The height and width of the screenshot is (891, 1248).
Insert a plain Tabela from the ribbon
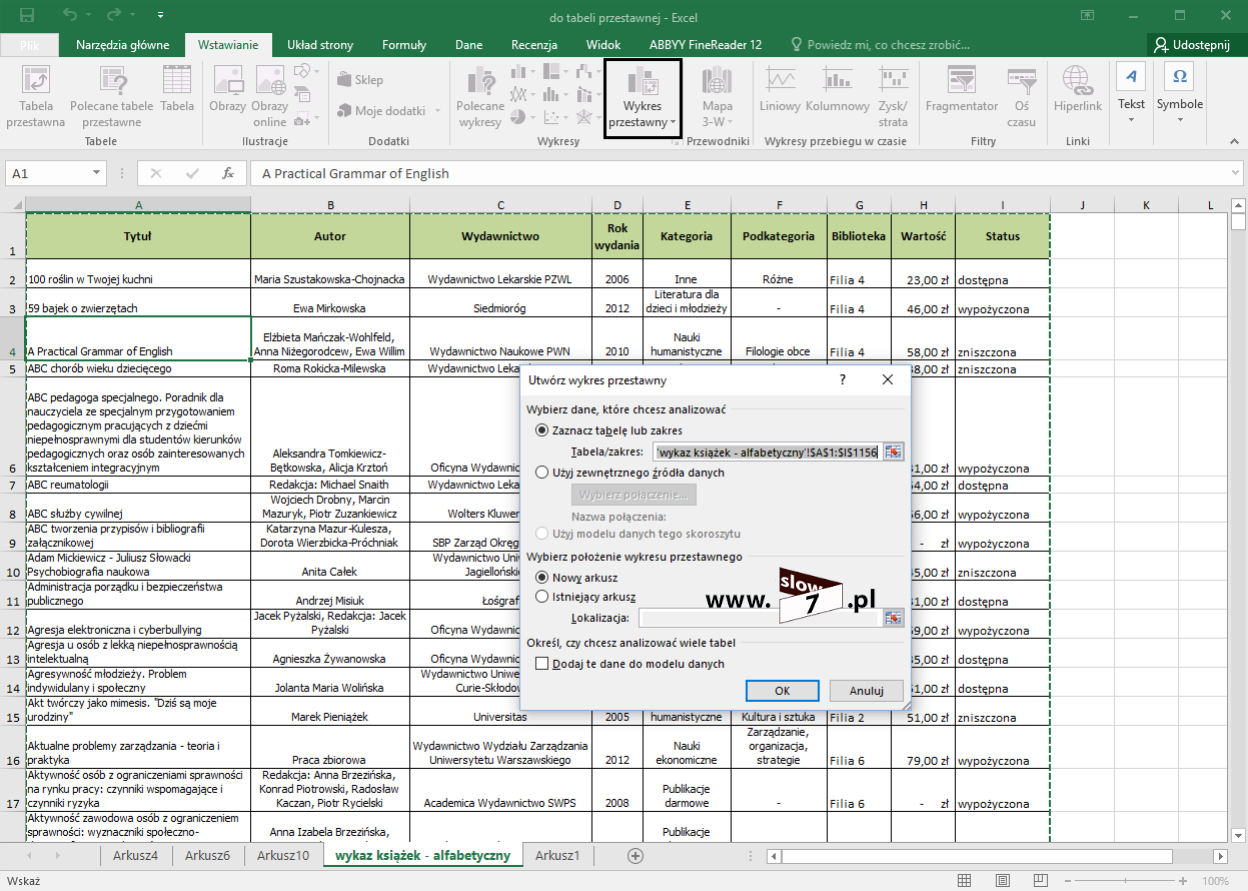[177, 90]
